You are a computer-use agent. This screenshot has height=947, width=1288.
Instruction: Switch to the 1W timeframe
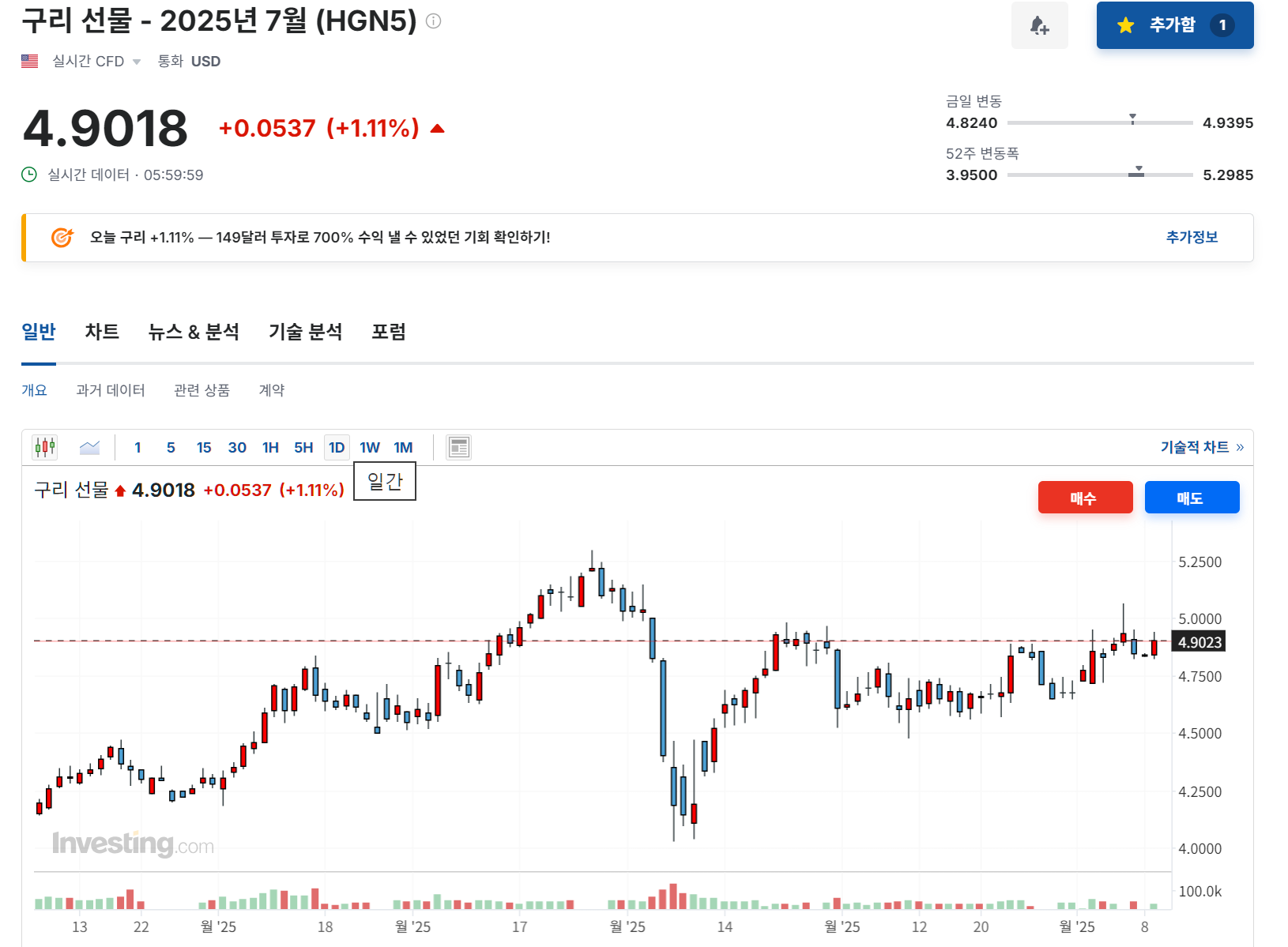pyautogui.click(x=369, y=446)
